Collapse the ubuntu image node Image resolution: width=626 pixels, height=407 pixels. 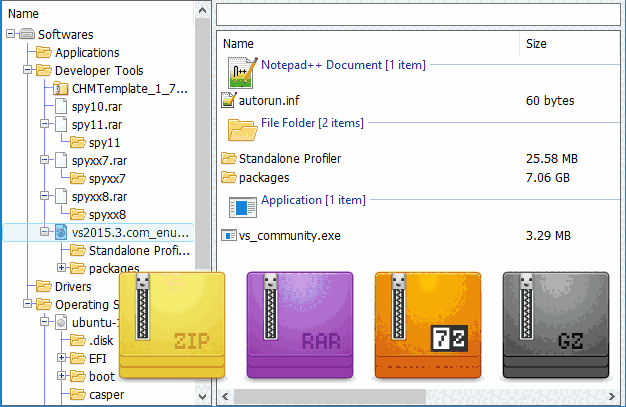click(45, 322)
